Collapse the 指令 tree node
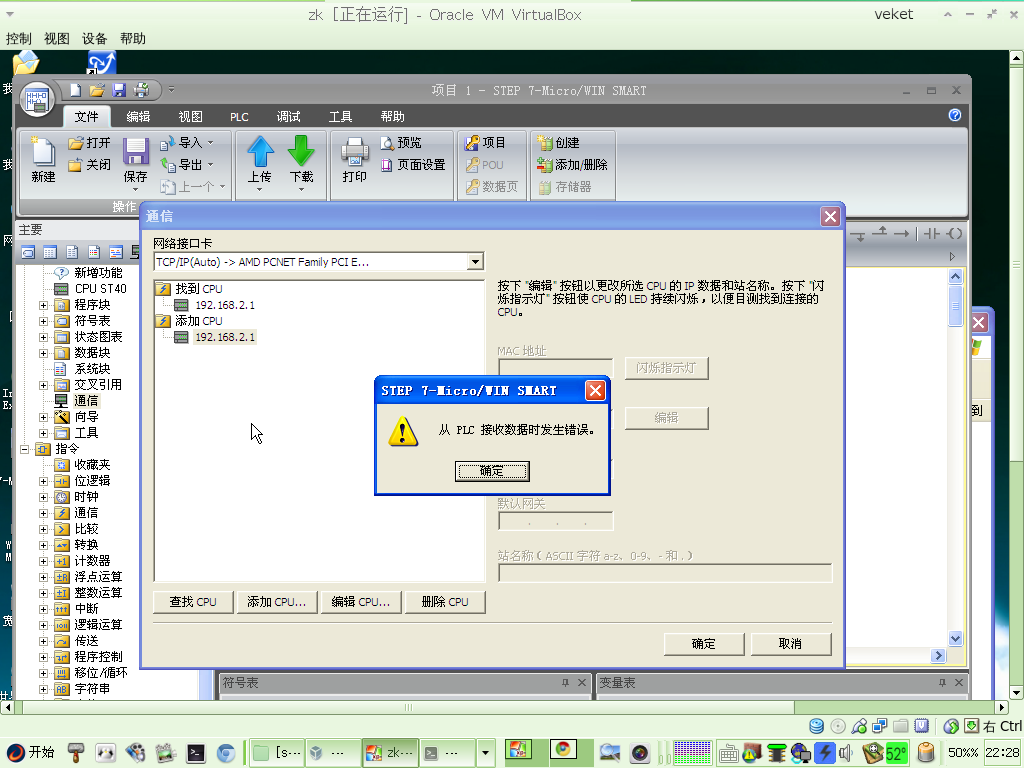This screenshot has height=768, width=1024. point(24,449)
